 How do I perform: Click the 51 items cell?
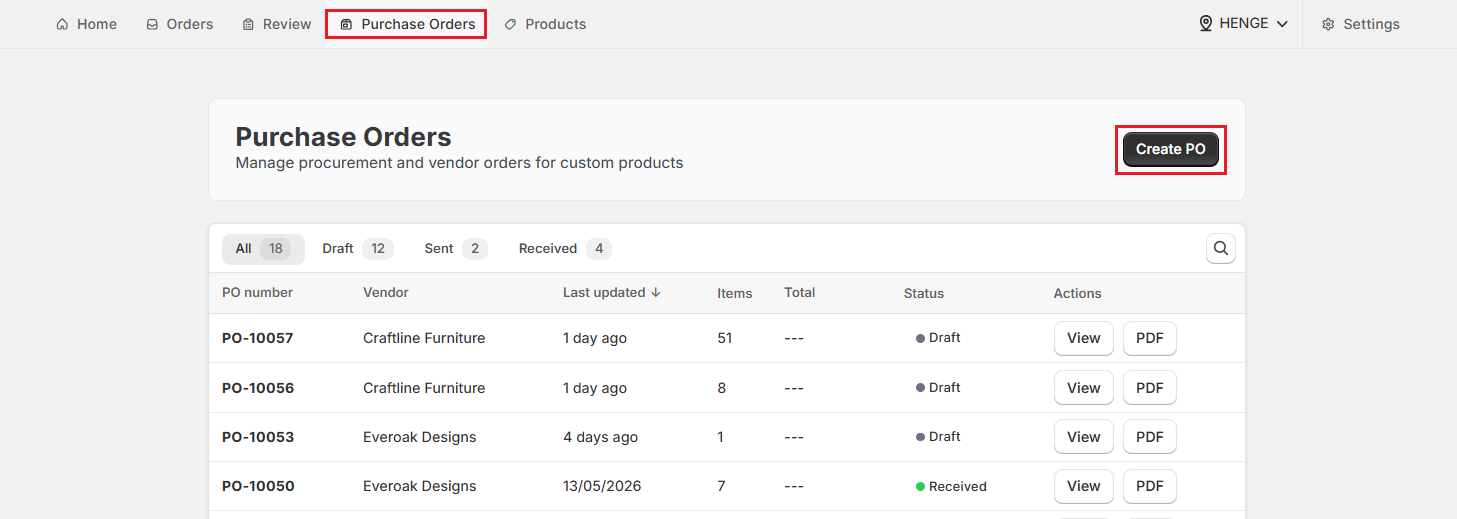click(725, 338)
